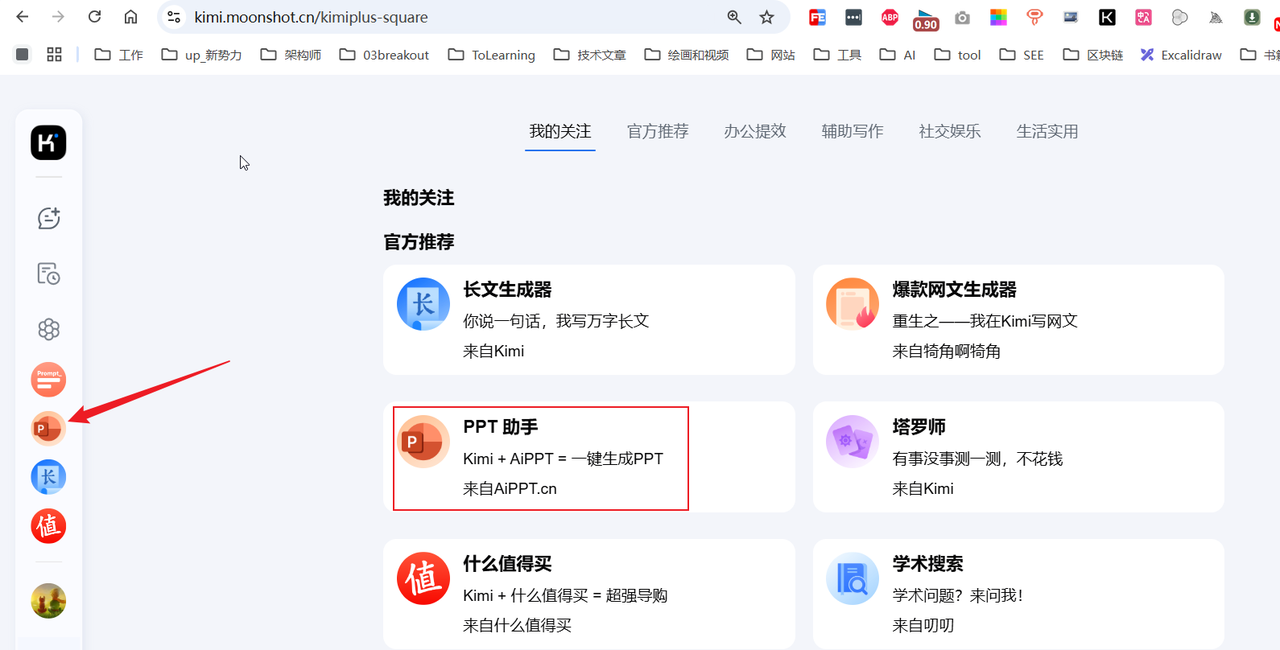Open the 塔罗师 card
The image size is (1280, 650).
coord(1018,457)
